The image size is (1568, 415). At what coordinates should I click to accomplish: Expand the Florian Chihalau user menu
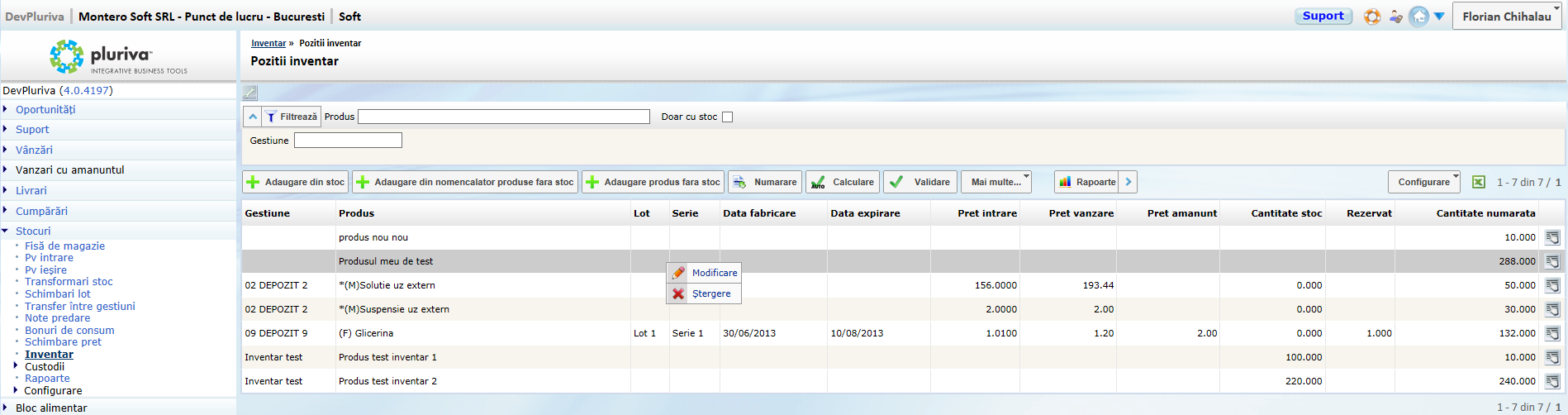click(x=1506, y=17)
